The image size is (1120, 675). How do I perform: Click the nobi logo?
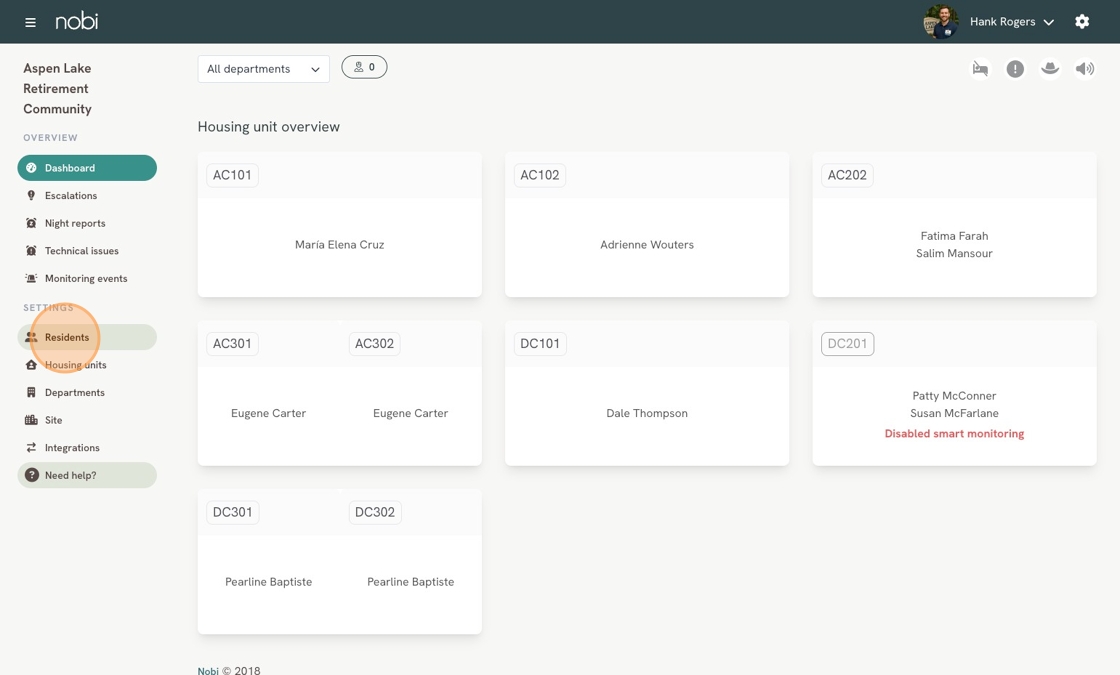pyautogui.click(x=77, y=21)
